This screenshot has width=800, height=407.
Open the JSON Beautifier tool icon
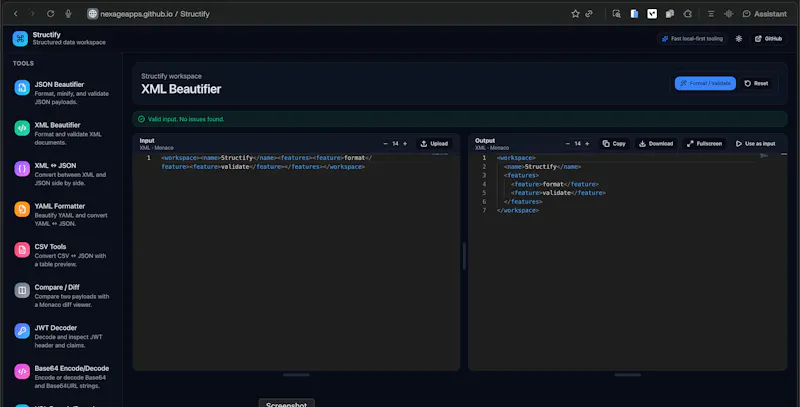pos(22,88)
